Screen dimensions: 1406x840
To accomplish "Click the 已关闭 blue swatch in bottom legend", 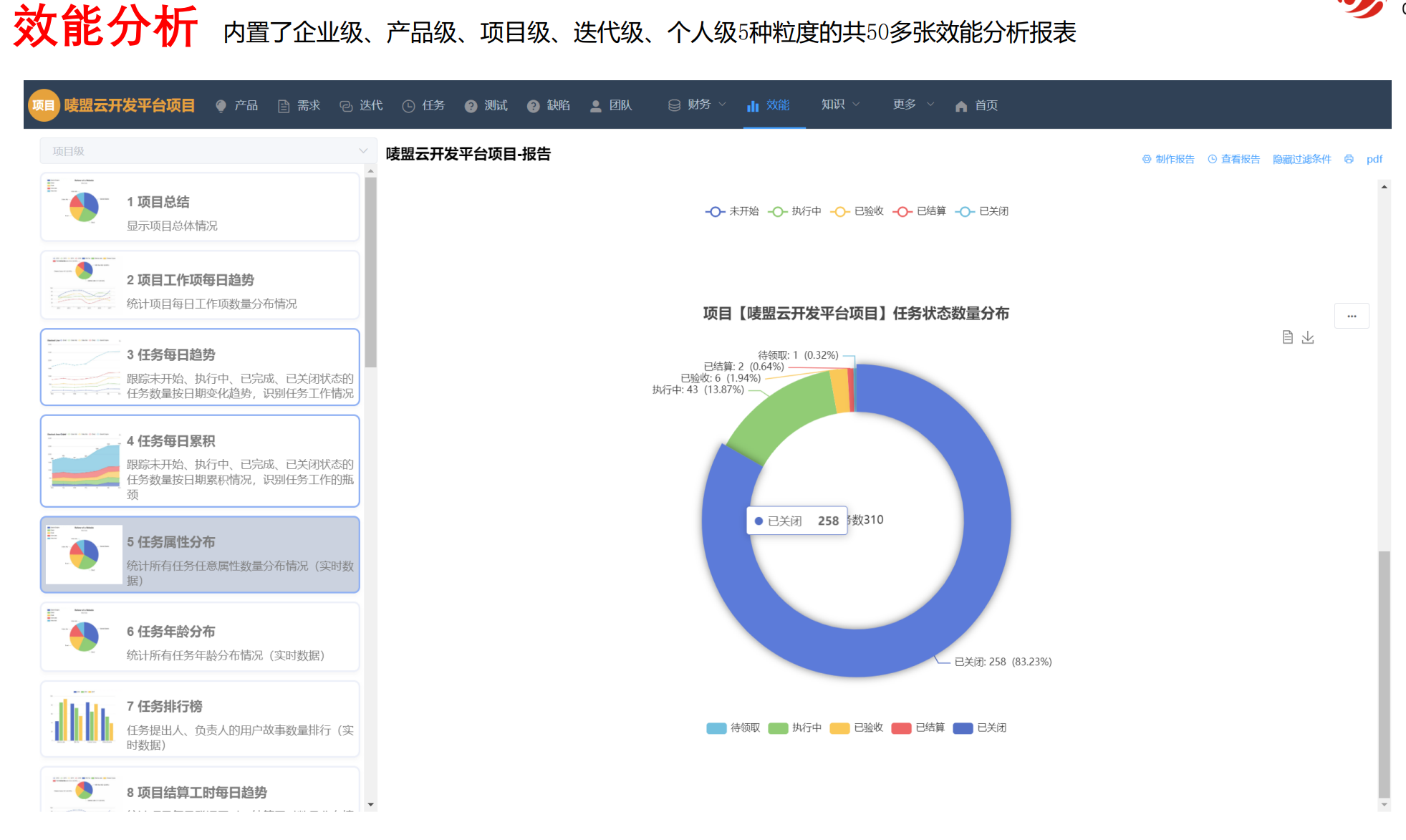I will click(x=963, y=728).
